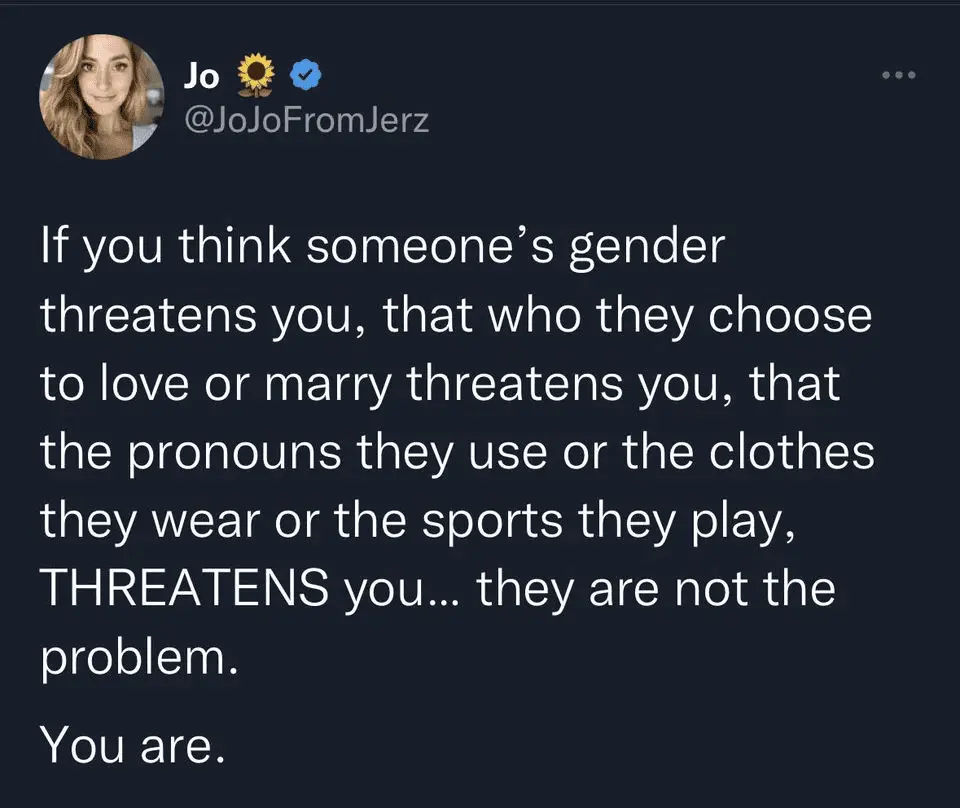Open the @JoJoFromJerz handle link
The height and width of the screenshot is (808, 960).
[x=306, y=121]
